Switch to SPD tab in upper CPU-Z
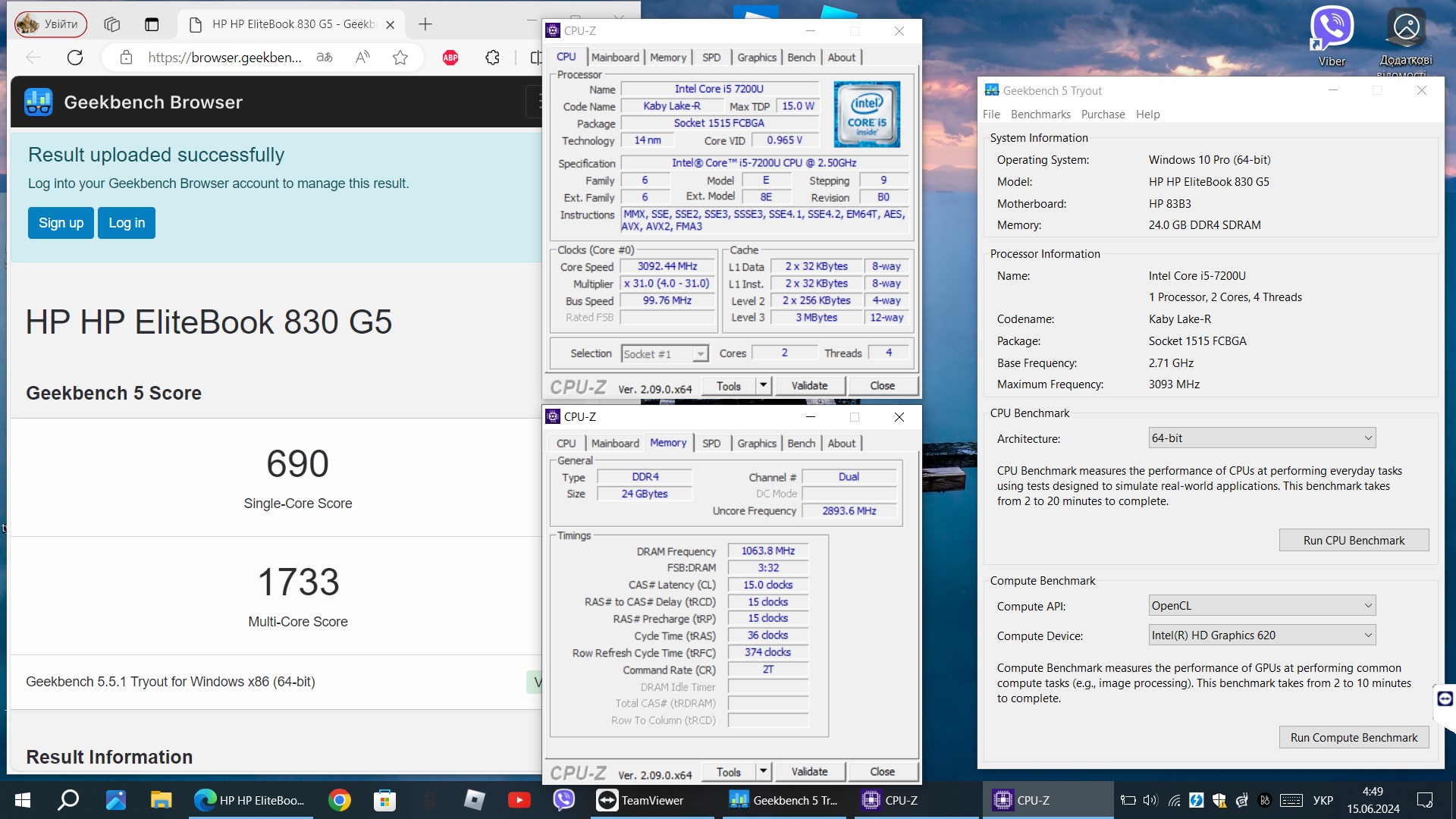The width and height of the screenshot is (1456, 819). pyautogui.click(x=711, y=58)
